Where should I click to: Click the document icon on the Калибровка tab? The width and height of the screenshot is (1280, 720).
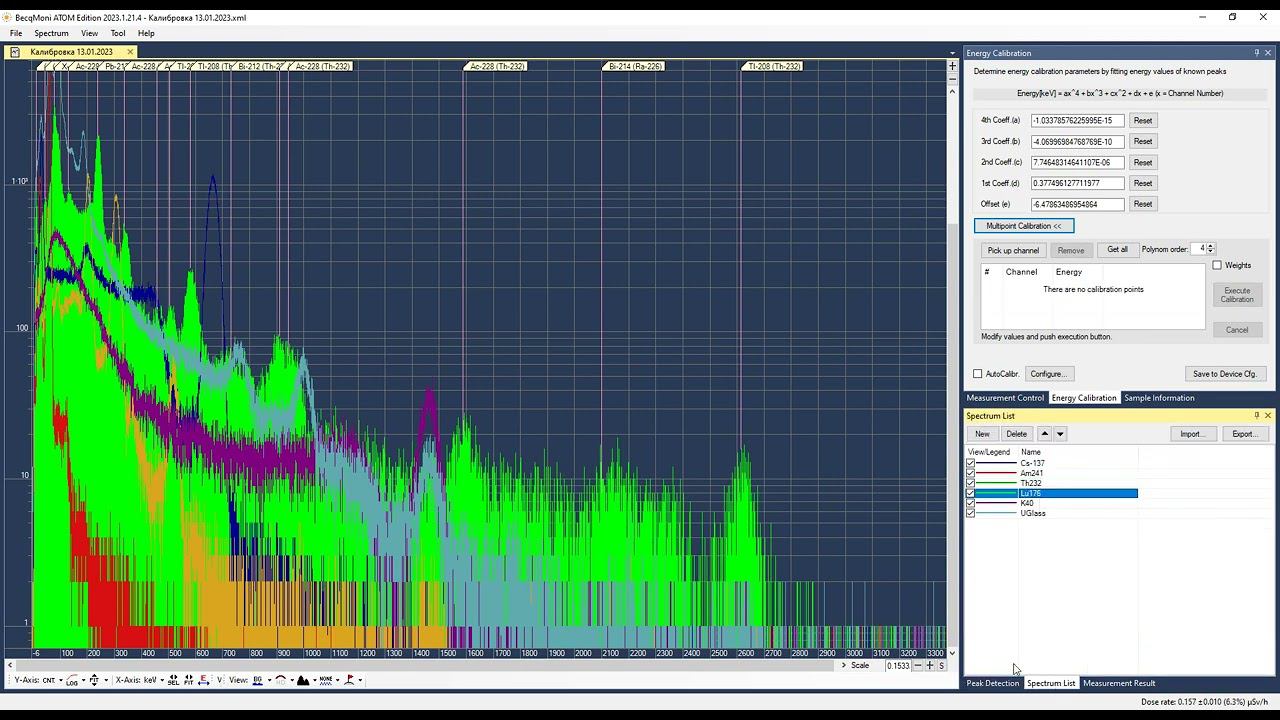click(x=15, y=52)
